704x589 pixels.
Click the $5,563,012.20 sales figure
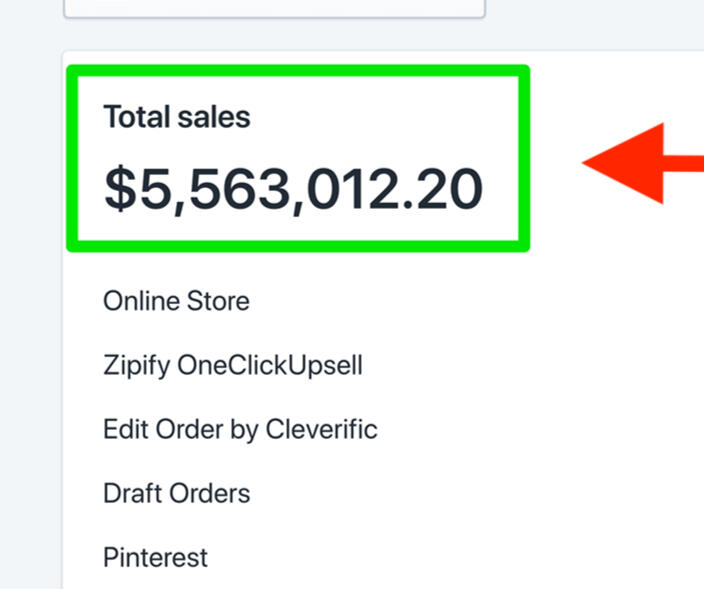tap(294, 188)
